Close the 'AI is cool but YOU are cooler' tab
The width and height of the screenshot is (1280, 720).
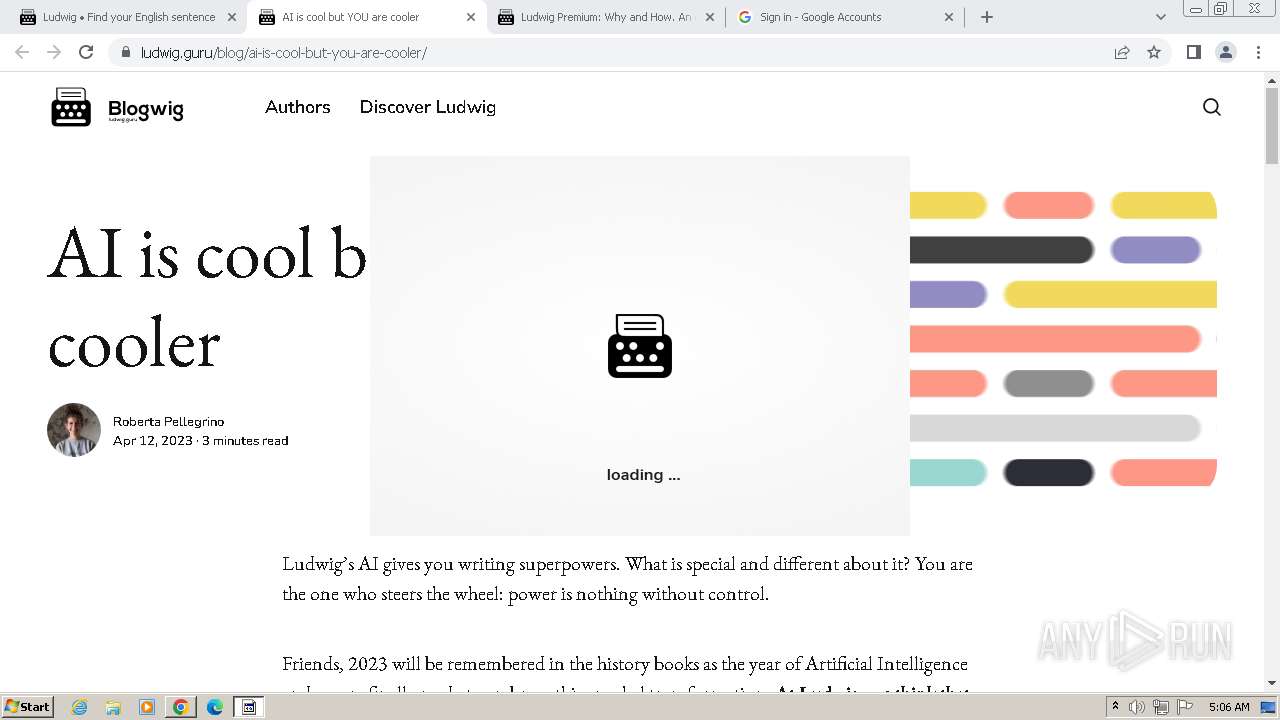click(471, 17)
